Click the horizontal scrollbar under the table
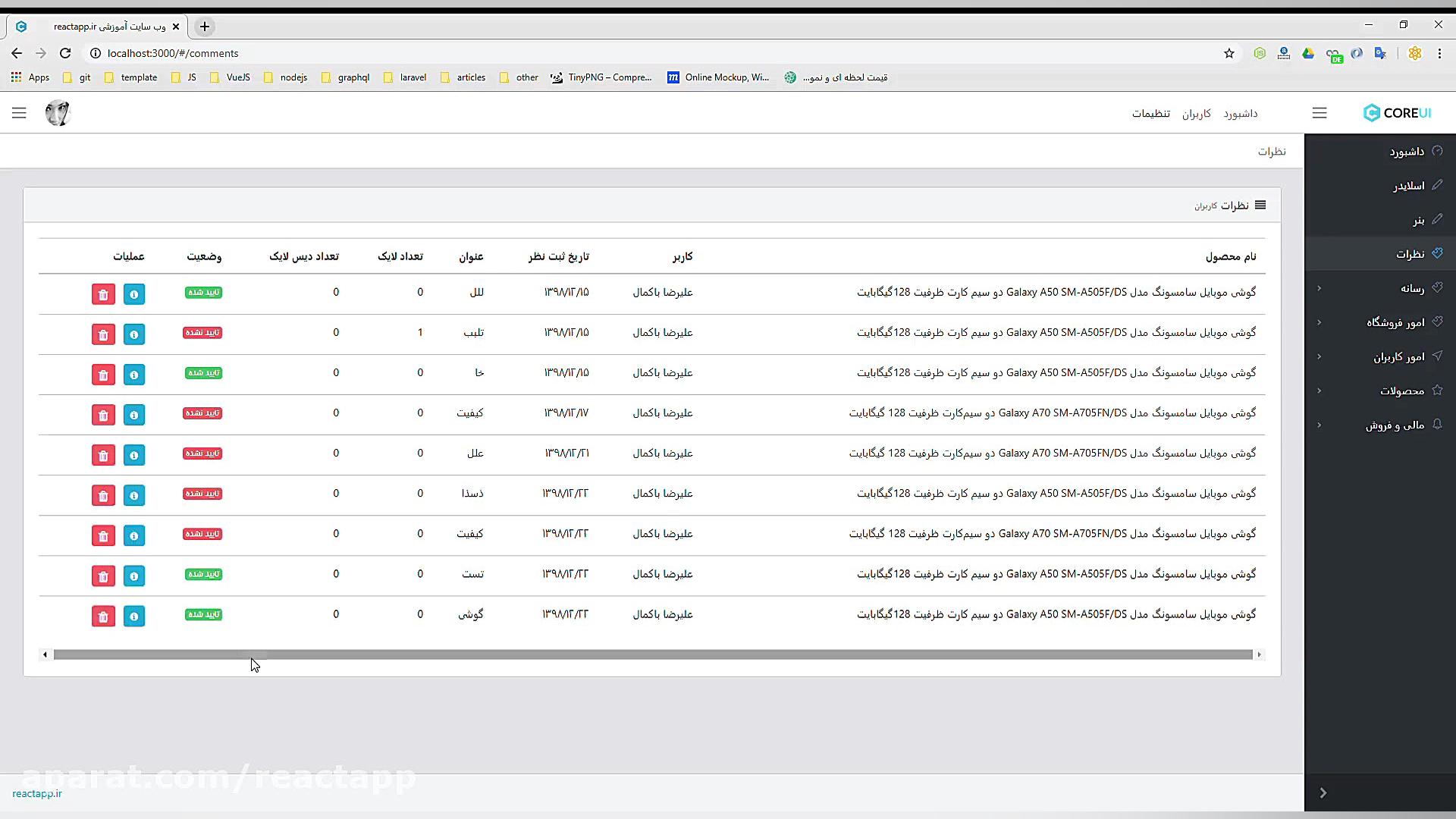The image size is (1456, 819). point(652,654)
